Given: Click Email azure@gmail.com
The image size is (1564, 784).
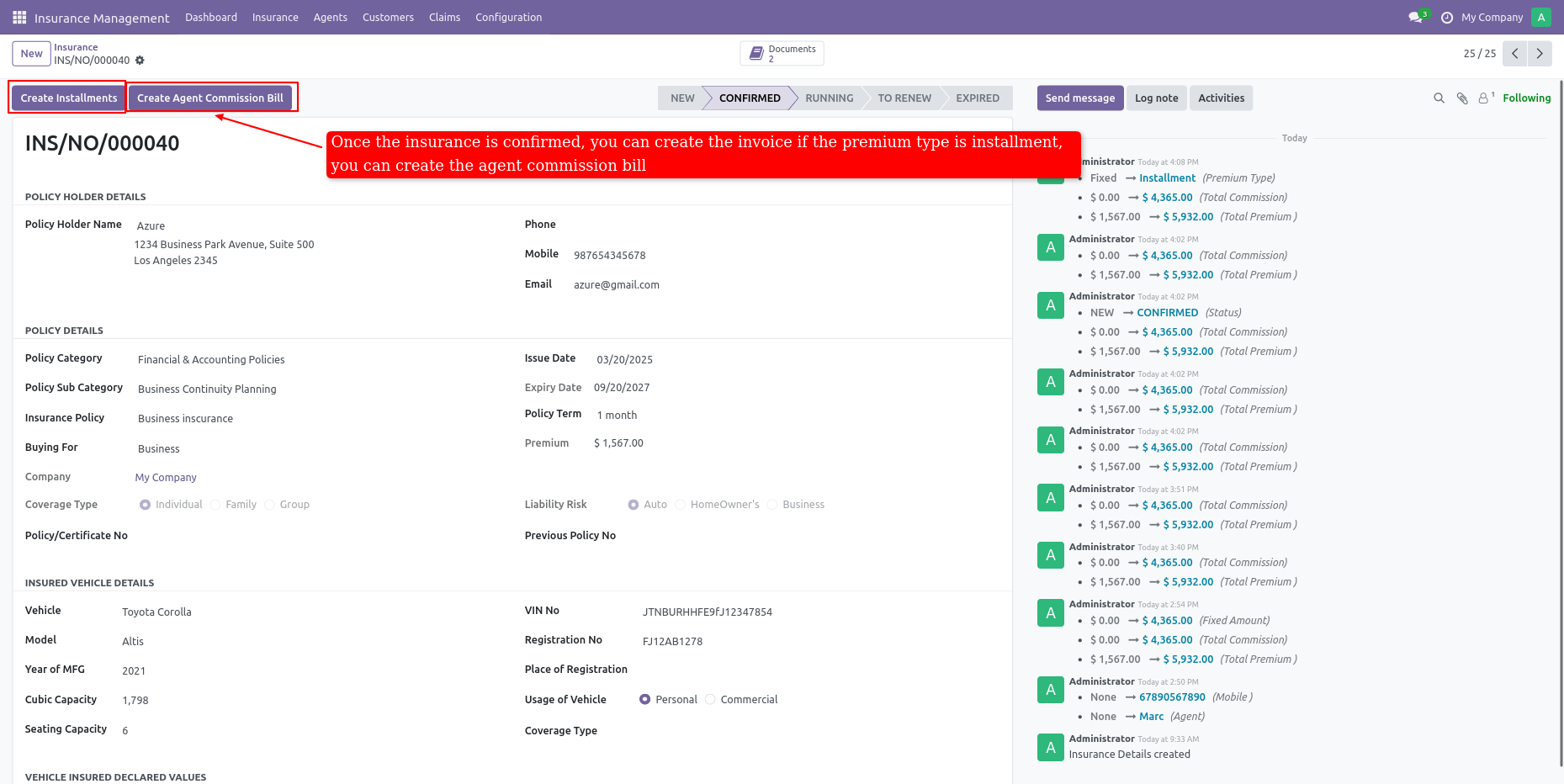Looking at the screenshot, I should click(x=617, y=285).
